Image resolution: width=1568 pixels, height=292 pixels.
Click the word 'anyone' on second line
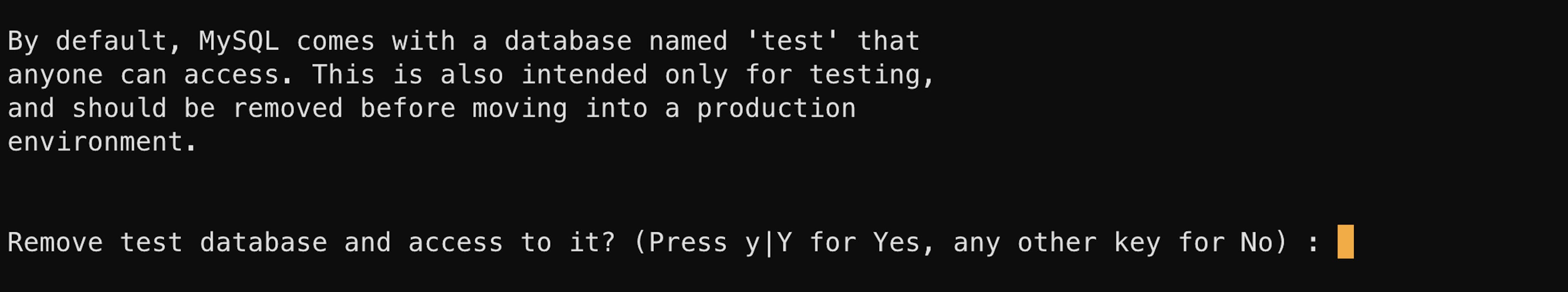coord(55,75)
